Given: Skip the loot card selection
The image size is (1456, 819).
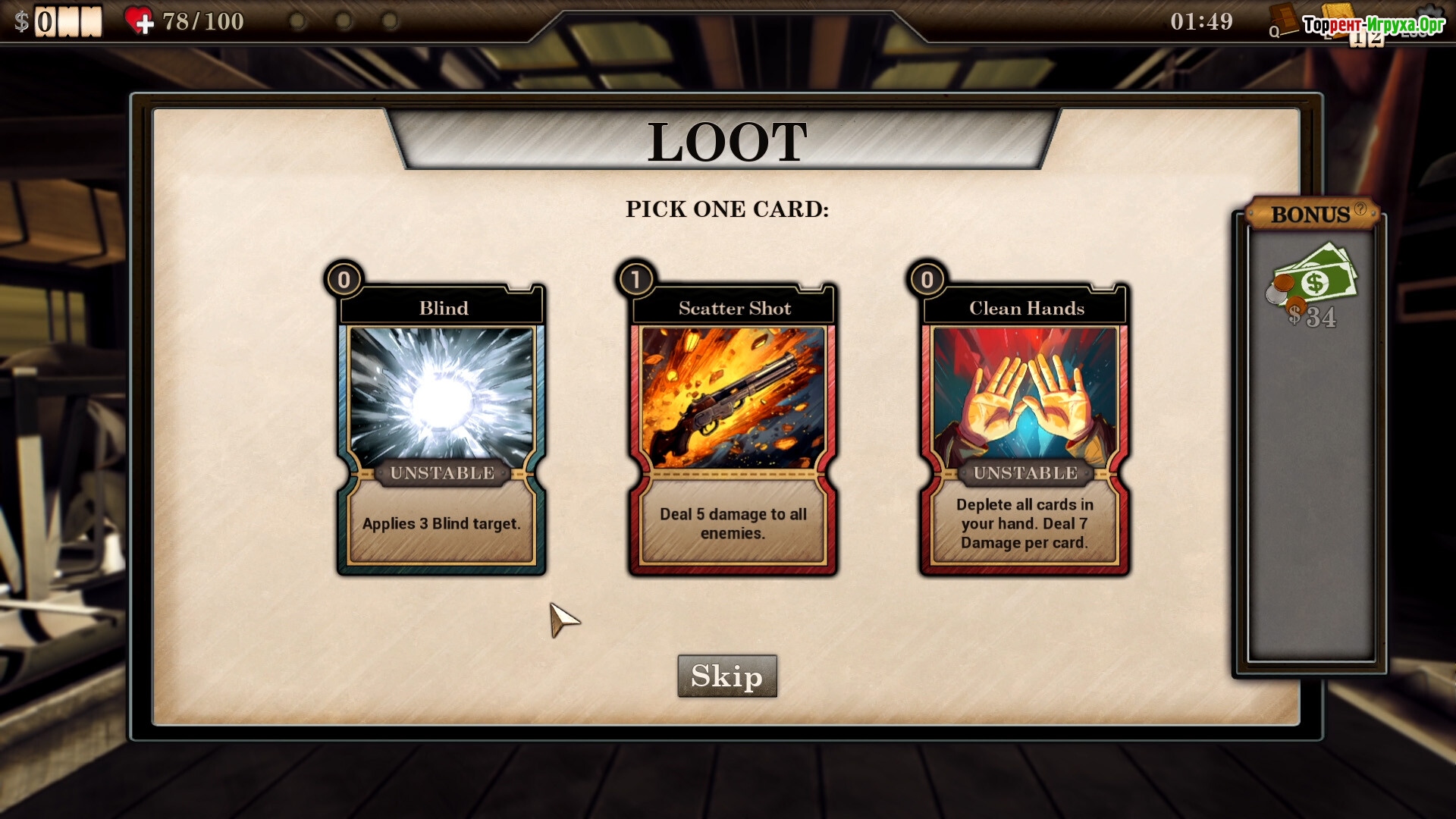Looking at the screenshot, I should 727,676.
